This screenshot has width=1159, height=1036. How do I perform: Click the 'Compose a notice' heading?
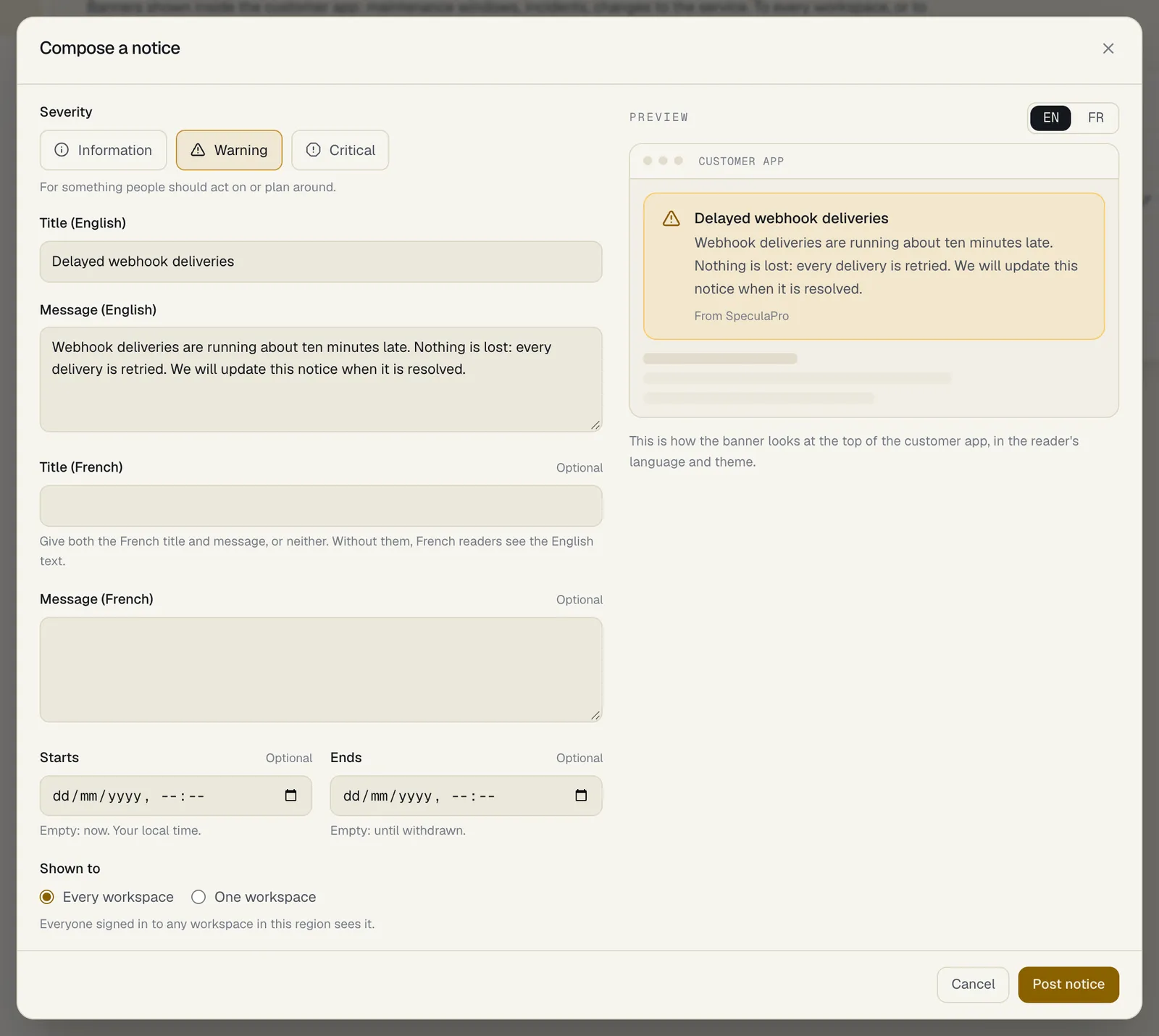click(x=110, y=48)
